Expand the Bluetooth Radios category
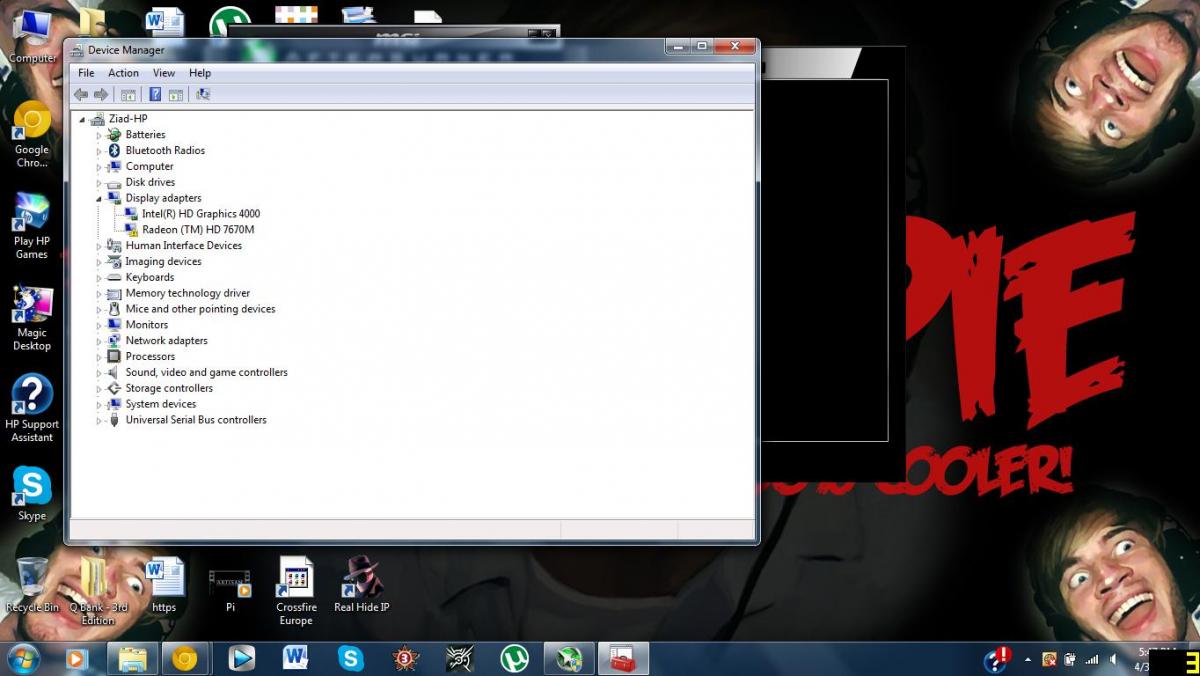 (99, 151)
